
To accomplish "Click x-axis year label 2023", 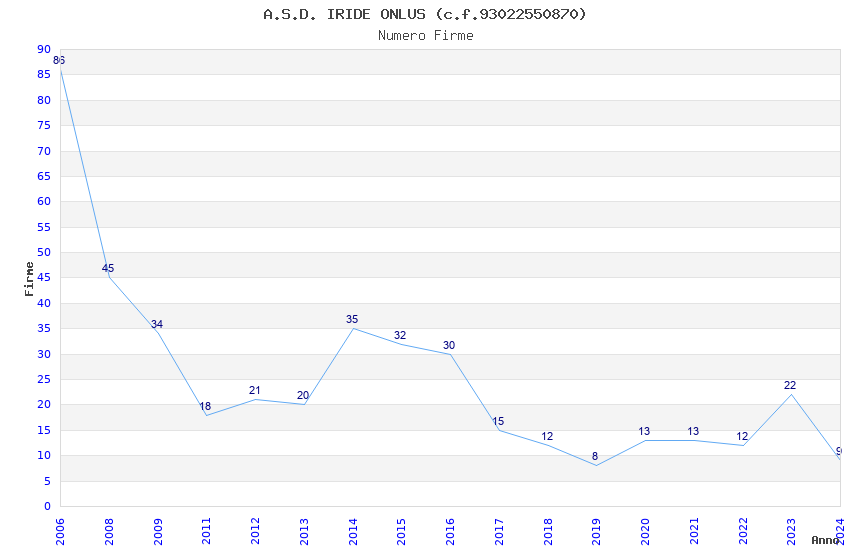I will 791,532.
